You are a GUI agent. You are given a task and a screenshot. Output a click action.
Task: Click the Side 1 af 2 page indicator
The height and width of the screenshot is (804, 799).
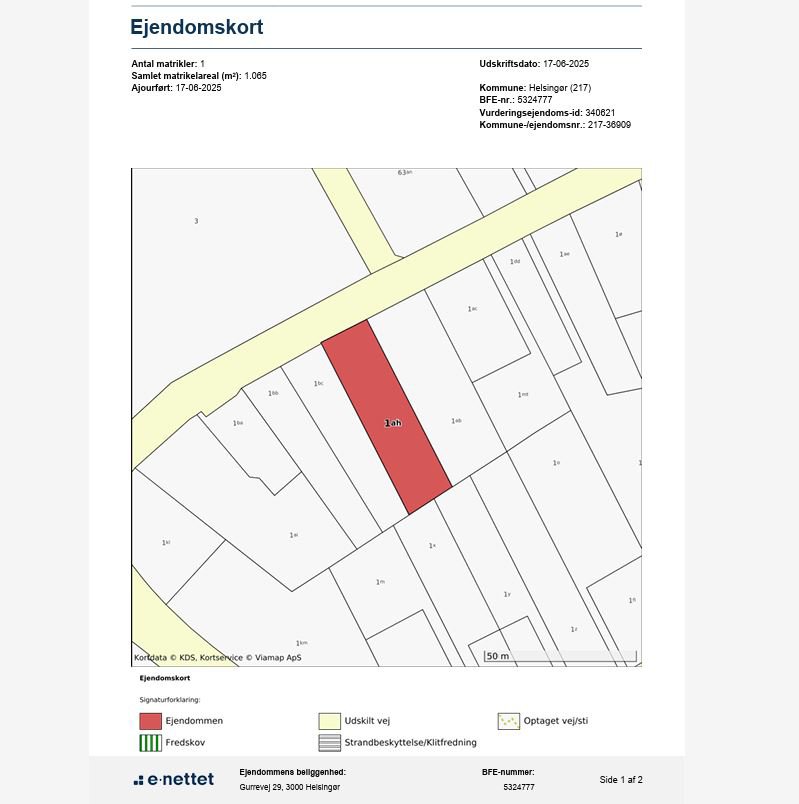(x=621, y=780)
